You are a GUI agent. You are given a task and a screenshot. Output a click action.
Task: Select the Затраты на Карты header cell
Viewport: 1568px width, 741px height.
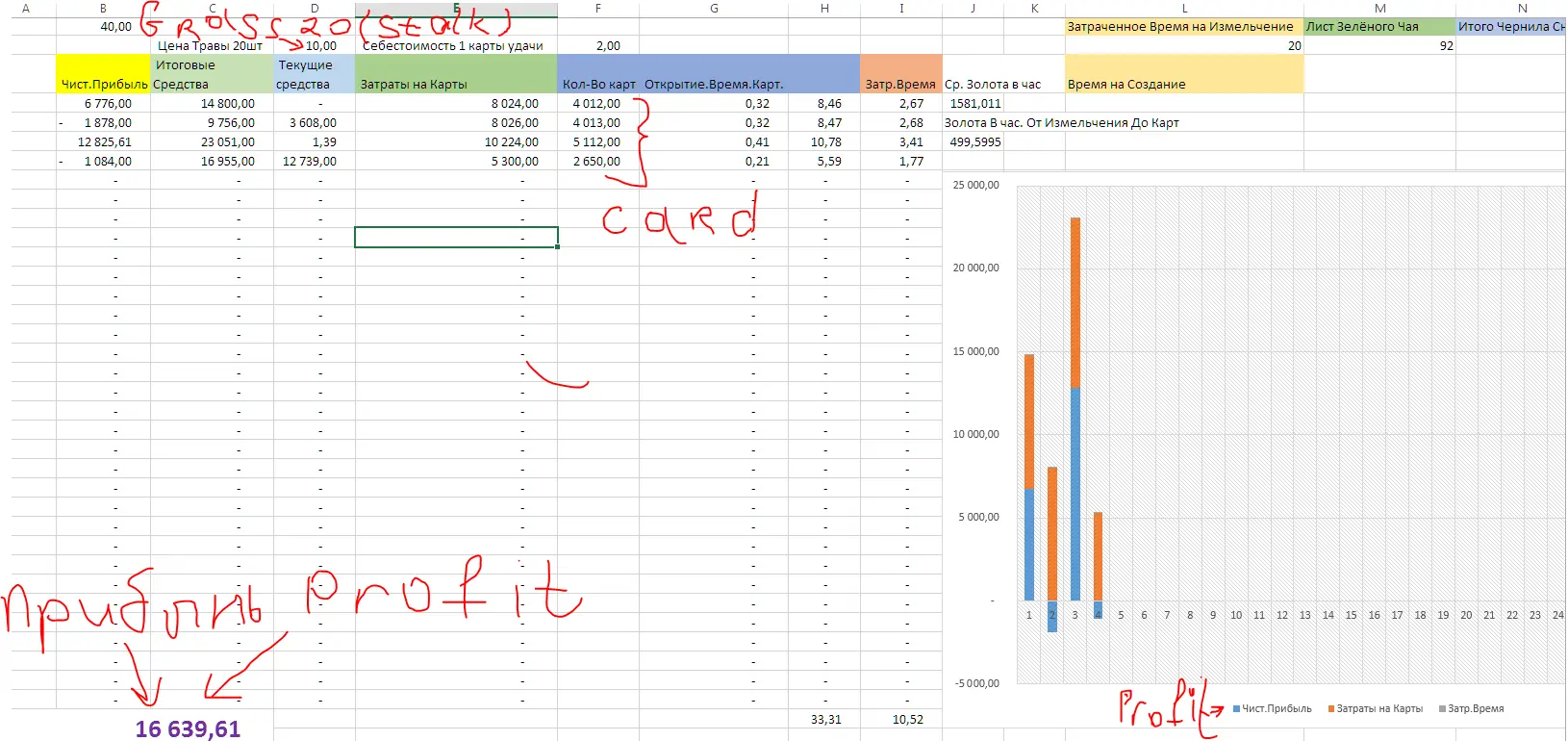(455, 75)
